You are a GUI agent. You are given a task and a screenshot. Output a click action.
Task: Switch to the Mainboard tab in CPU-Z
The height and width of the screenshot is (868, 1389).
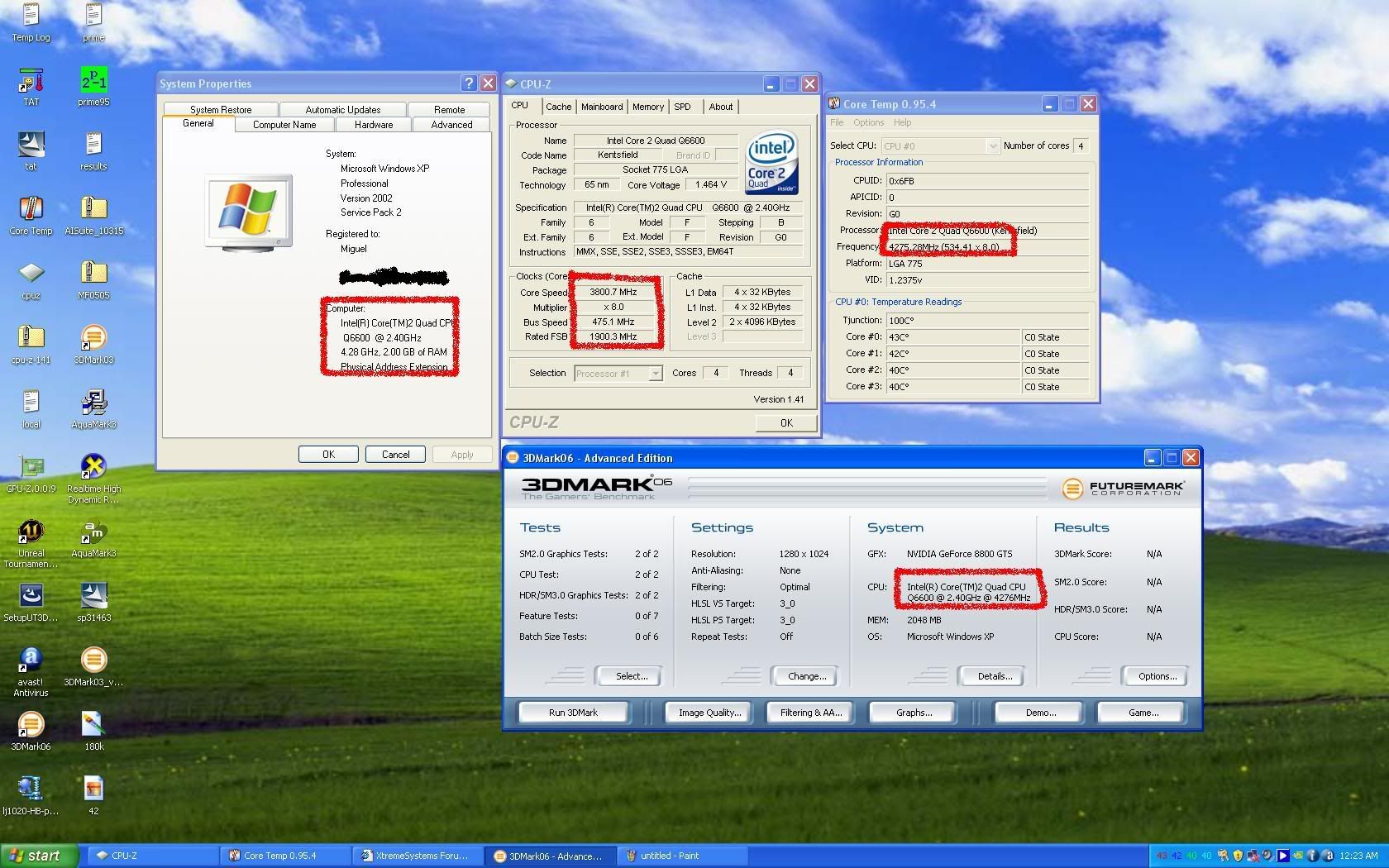point(601,107)
